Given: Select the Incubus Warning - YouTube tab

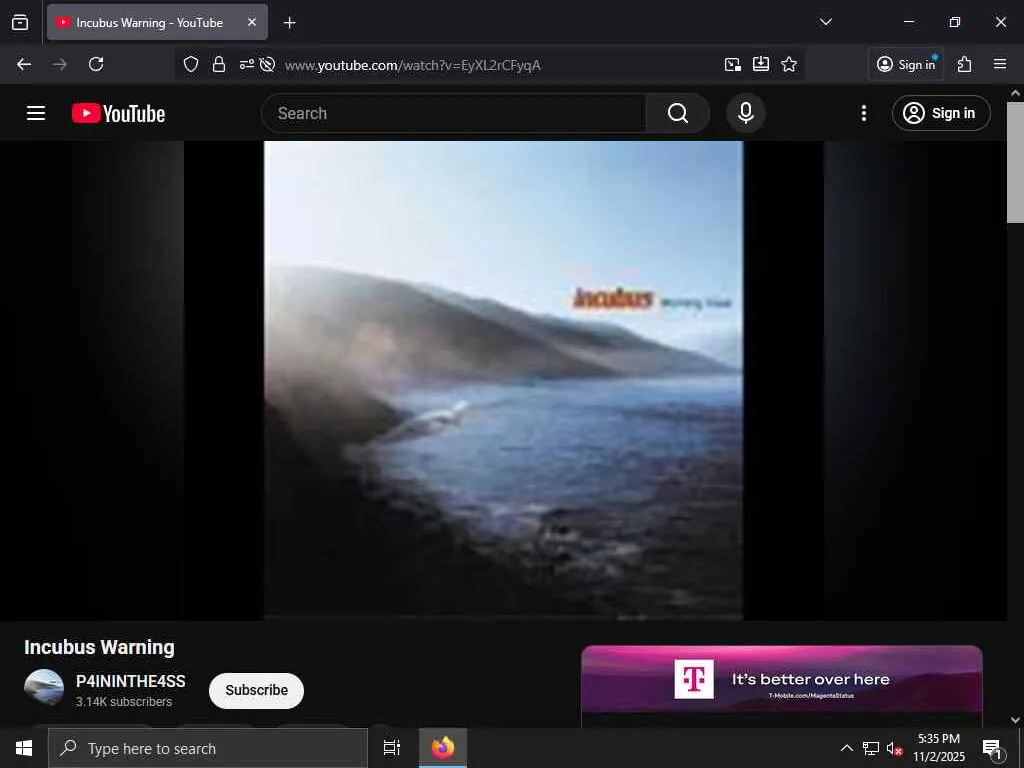Looking at the screenshot, I should pos(157,22).
